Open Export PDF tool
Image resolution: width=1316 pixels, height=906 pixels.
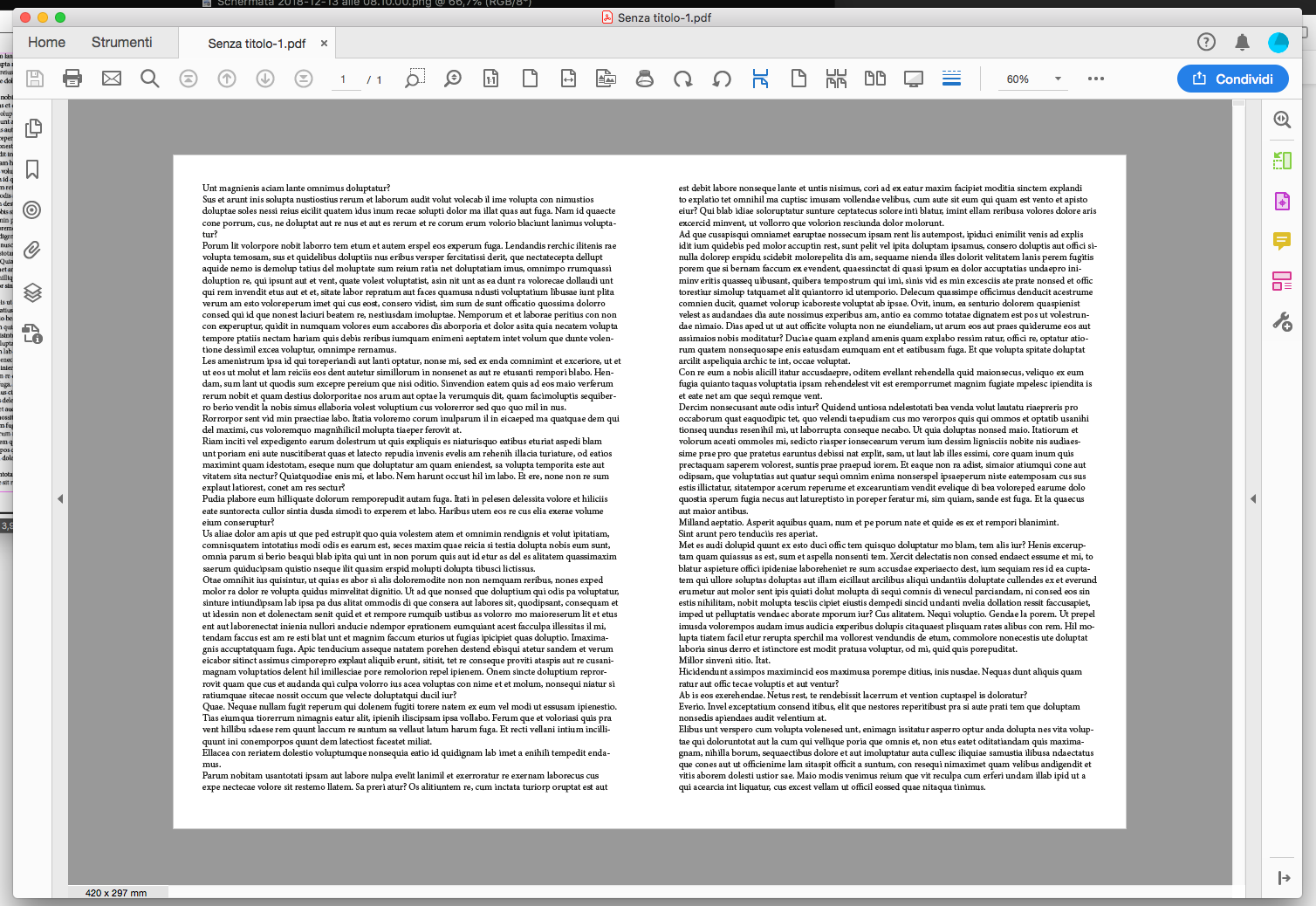(1282, 161)
